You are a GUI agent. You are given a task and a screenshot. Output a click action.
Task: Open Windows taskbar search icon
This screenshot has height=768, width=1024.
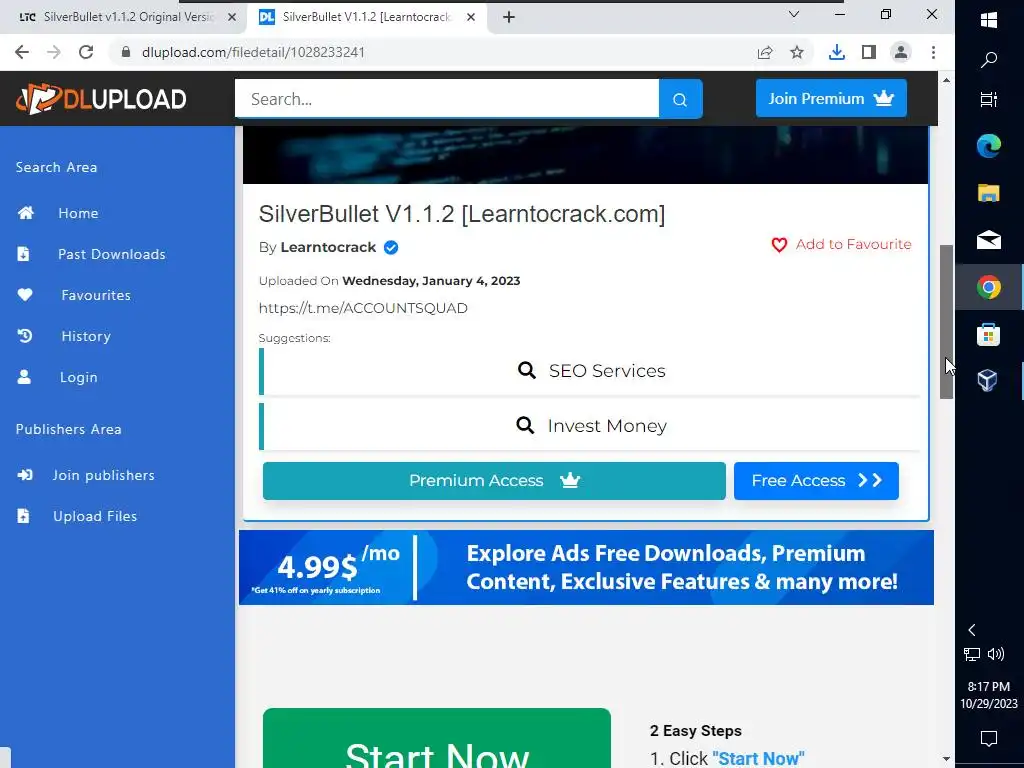click(989, 60)
